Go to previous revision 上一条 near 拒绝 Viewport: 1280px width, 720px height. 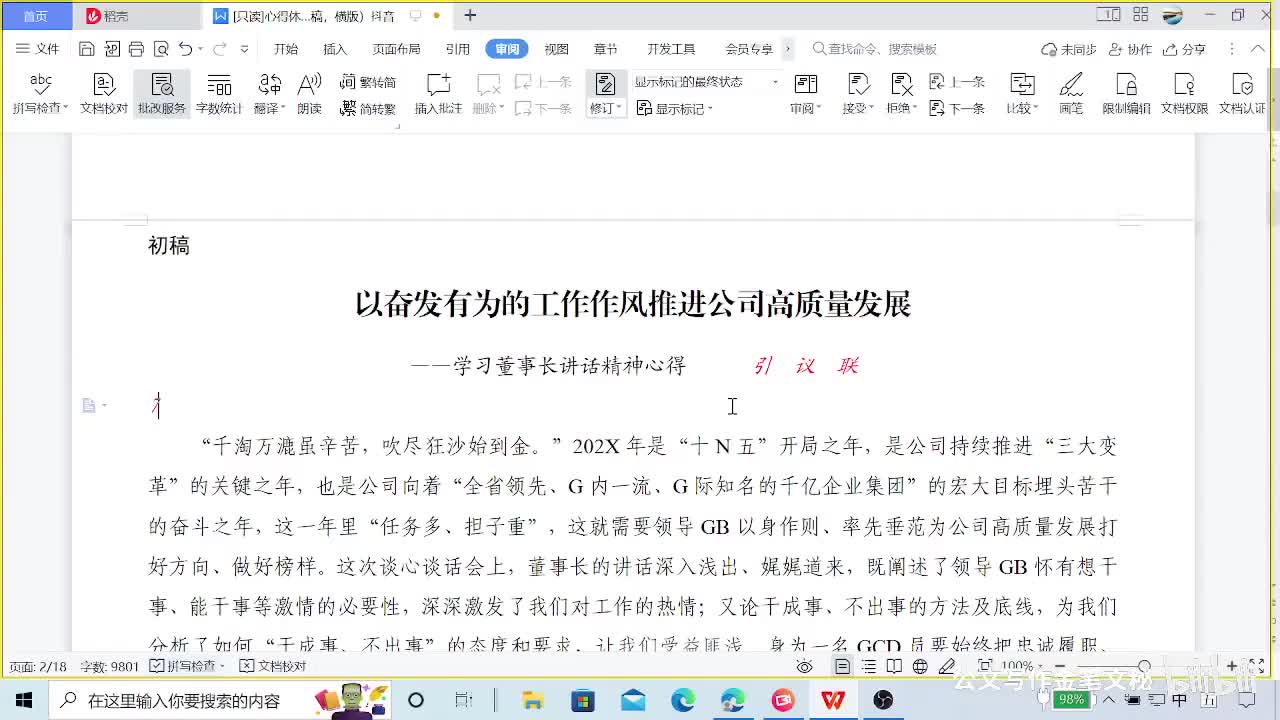(957, 82)
